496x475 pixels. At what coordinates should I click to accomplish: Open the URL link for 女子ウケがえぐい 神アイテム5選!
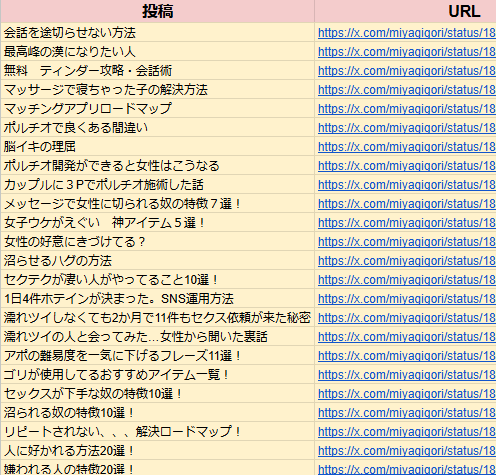click(407, 223)
